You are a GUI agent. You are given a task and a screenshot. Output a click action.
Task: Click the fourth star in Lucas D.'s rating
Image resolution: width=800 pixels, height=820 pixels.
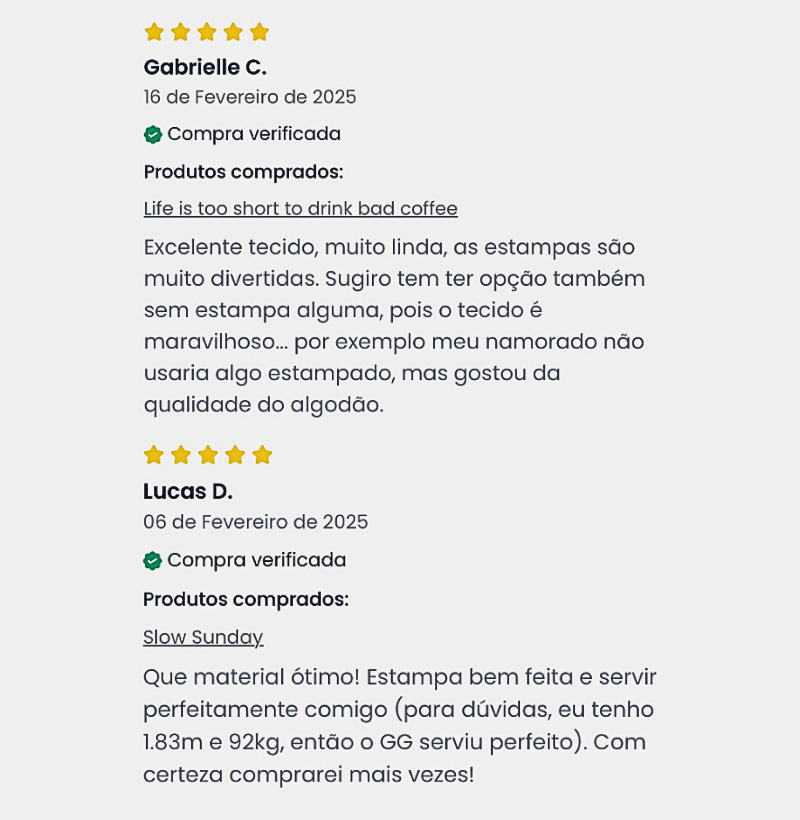click(235, 455)
